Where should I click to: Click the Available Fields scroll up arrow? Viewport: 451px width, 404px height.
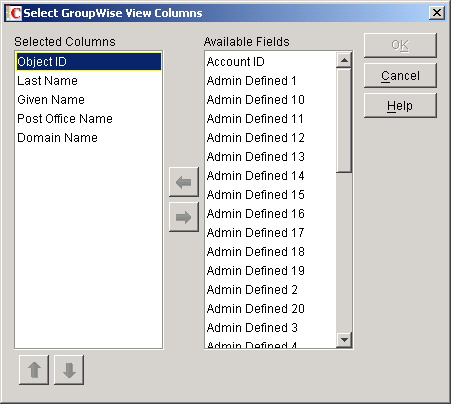(344, 60)
